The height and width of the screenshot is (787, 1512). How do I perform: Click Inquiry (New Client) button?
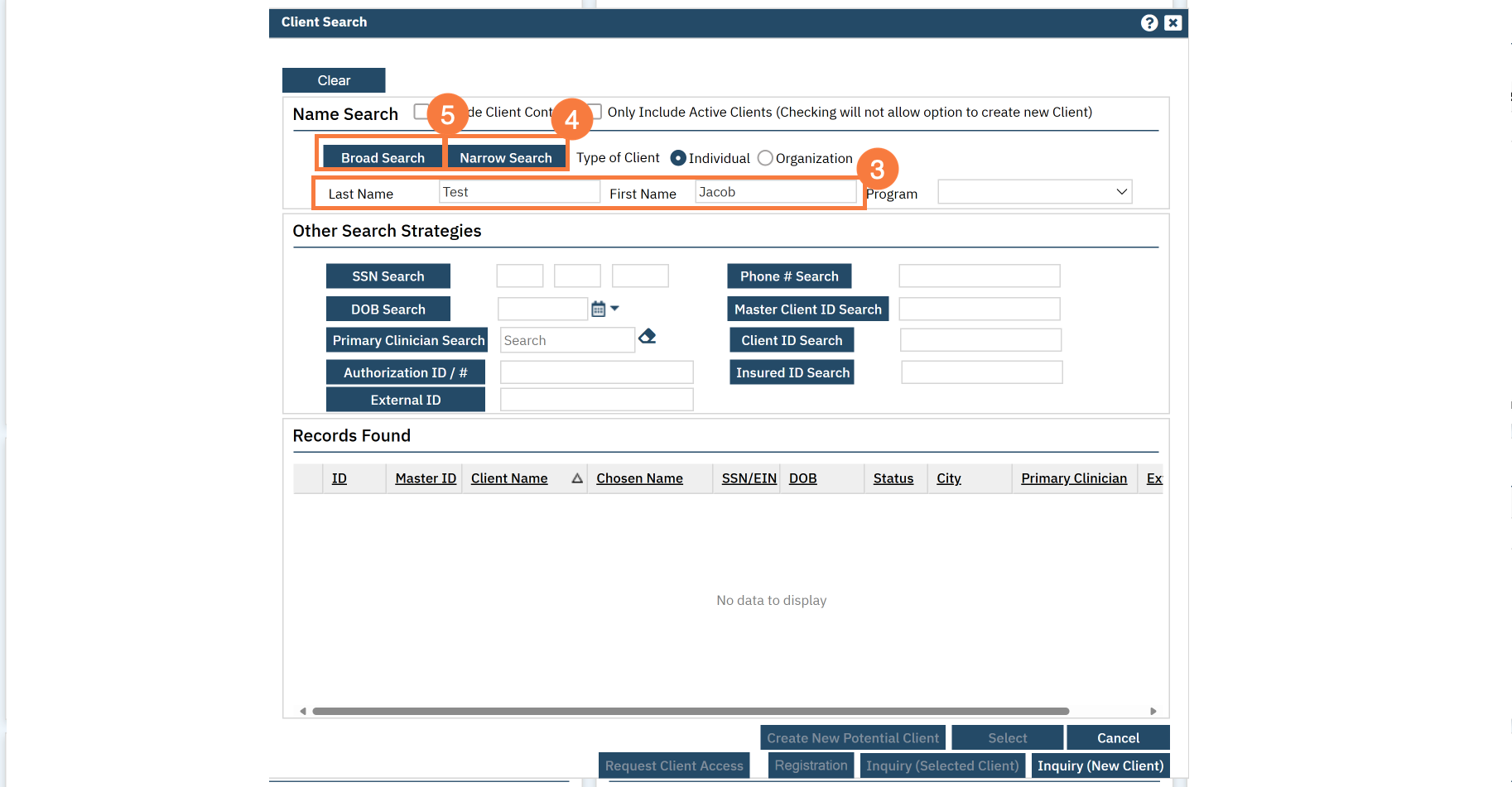(x=1100, y=765)
